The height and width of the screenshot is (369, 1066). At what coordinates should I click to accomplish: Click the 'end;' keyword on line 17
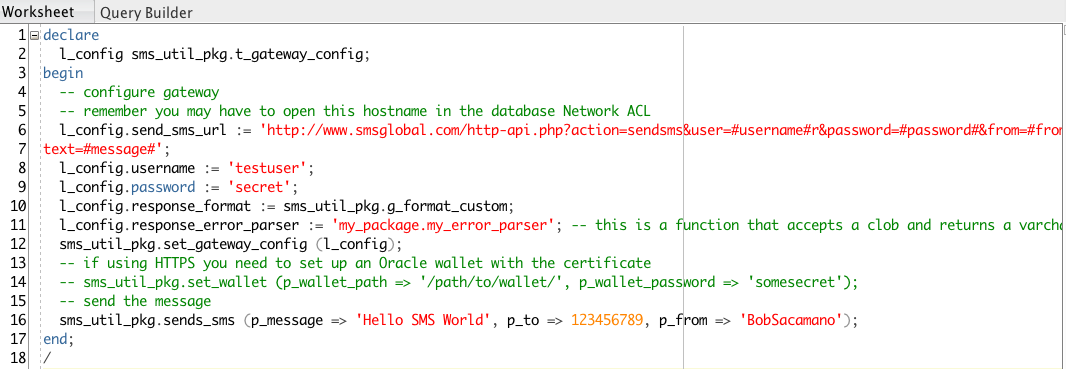pyautogui.click(x=58, y=338)
